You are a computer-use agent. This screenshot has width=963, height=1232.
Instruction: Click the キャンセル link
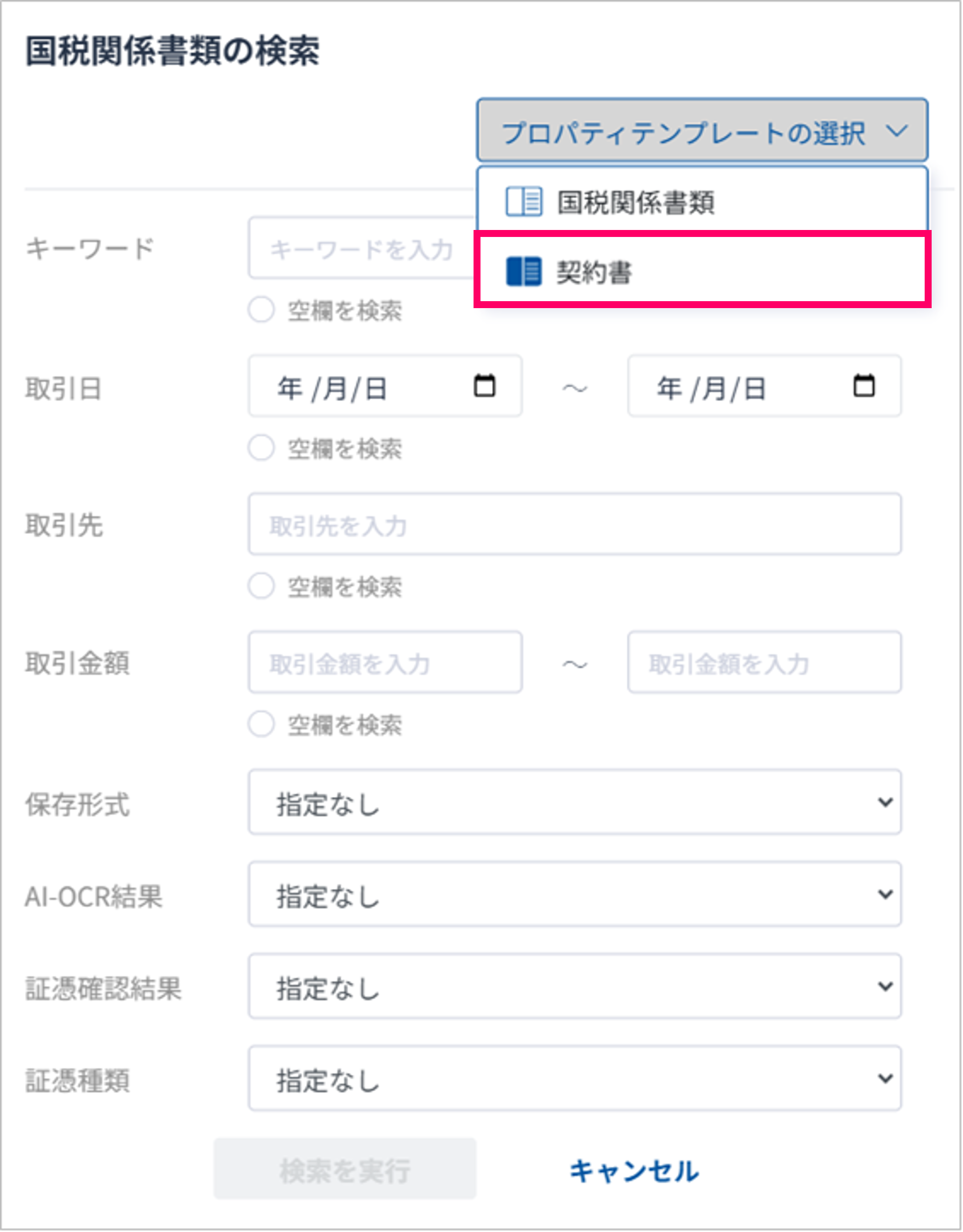pos(634,1171)
